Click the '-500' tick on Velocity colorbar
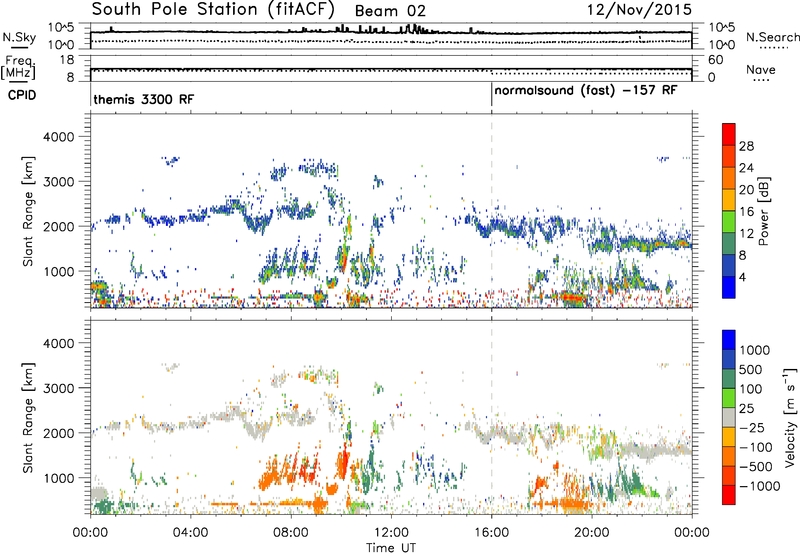The height and width of the screenshot is (554, 800). click(x=756, y=467)
